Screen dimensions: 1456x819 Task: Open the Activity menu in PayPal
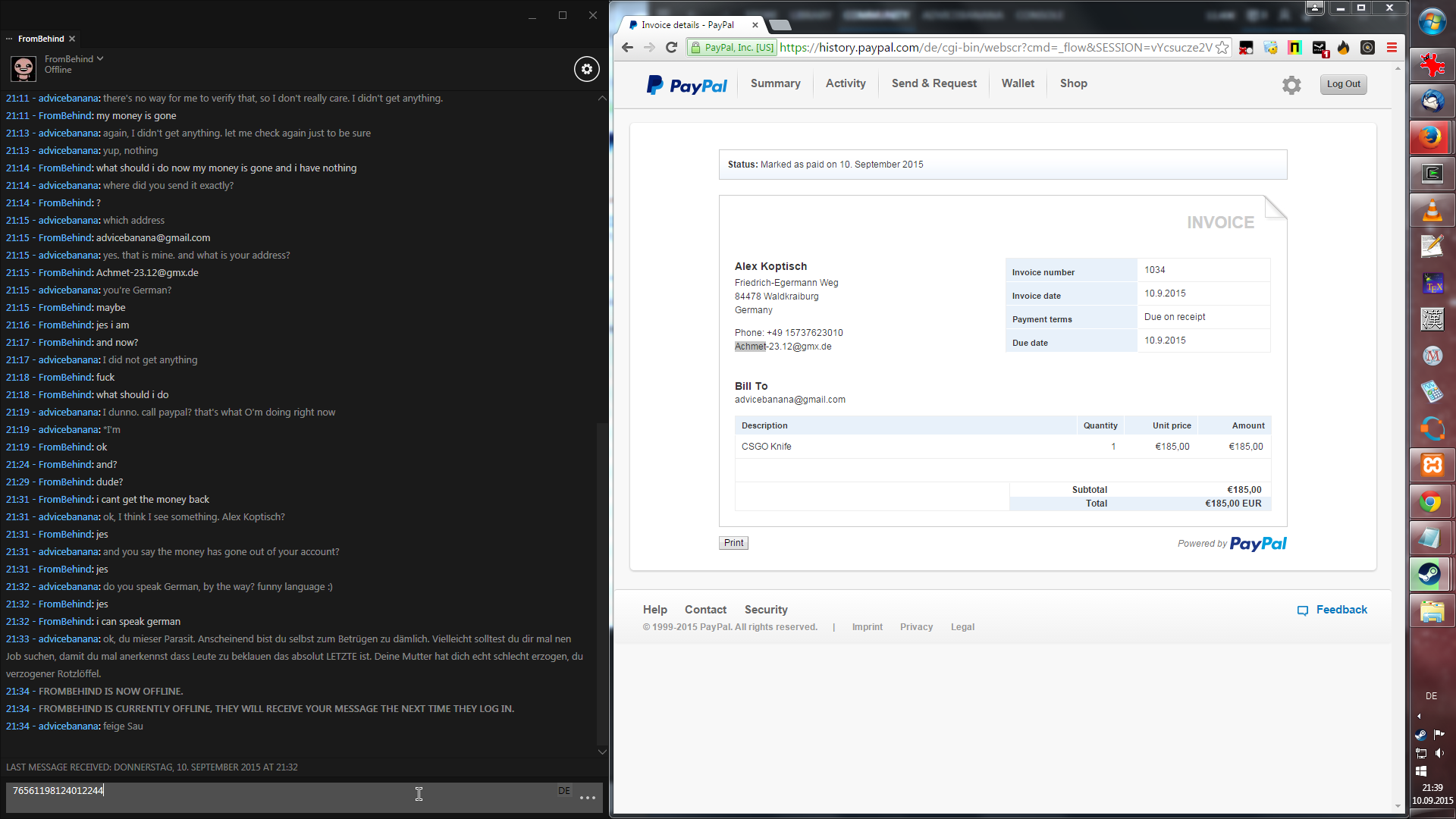(x=846, y=83)
